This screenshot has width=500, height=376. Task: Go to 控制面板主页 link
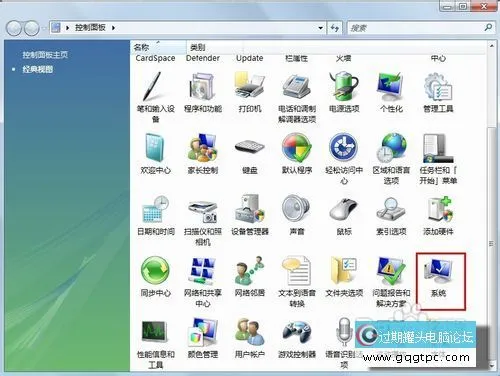point(45,55)
